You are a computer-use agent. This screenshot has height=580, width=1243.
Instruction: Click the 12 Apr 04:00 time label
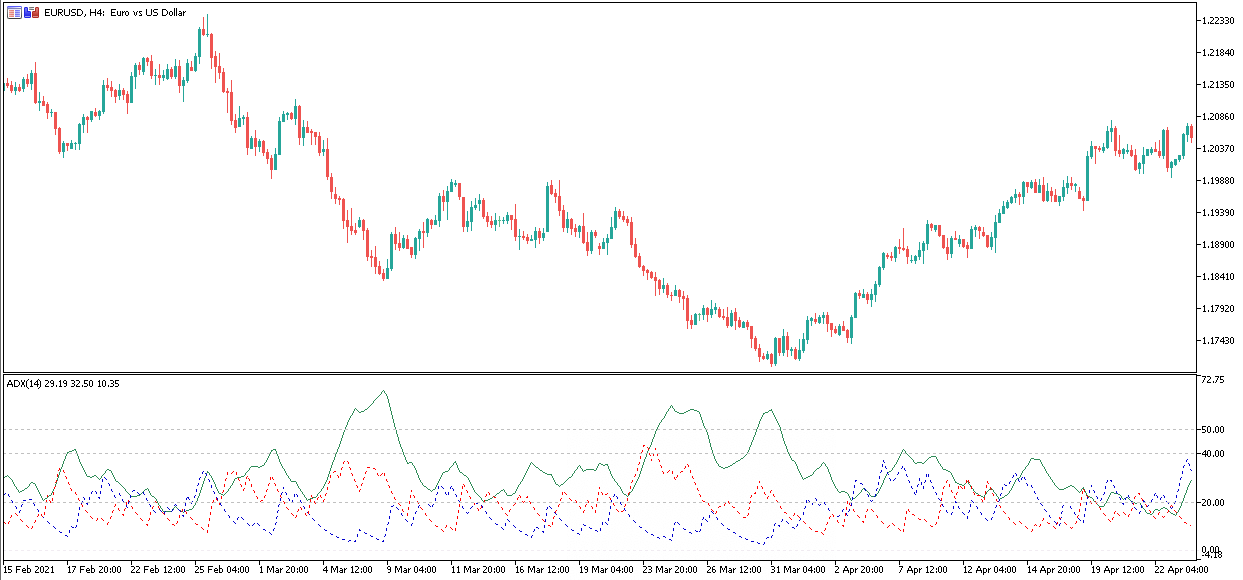(x=990, y=569)
